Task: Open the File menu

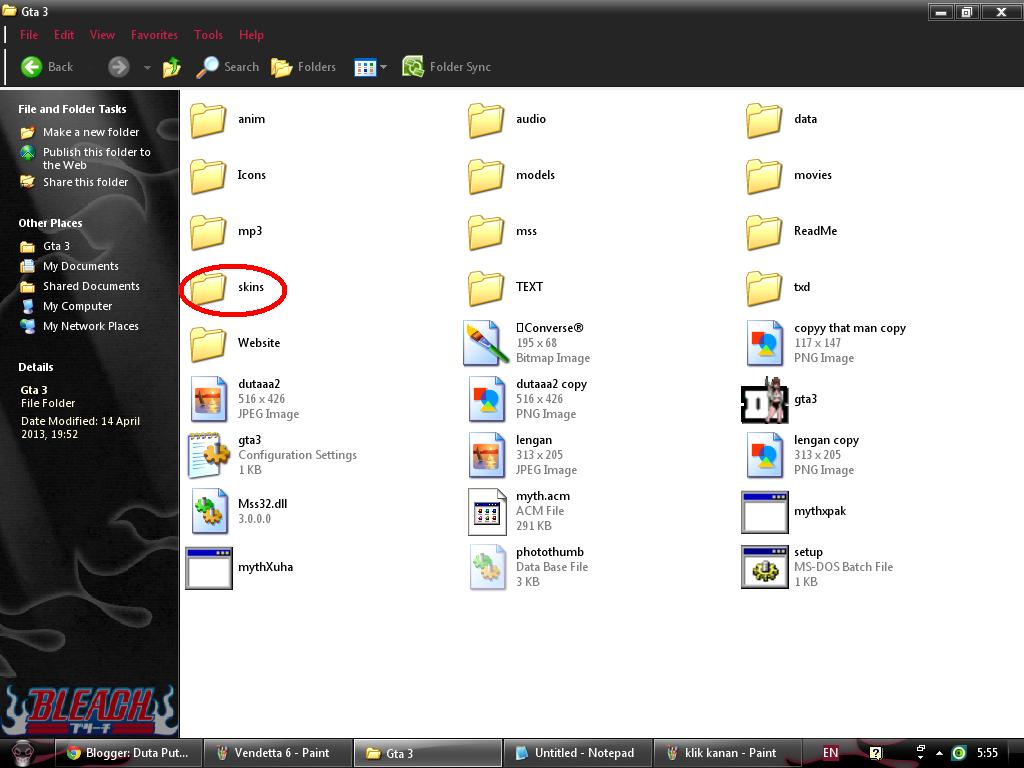Action: pos(29,35)
